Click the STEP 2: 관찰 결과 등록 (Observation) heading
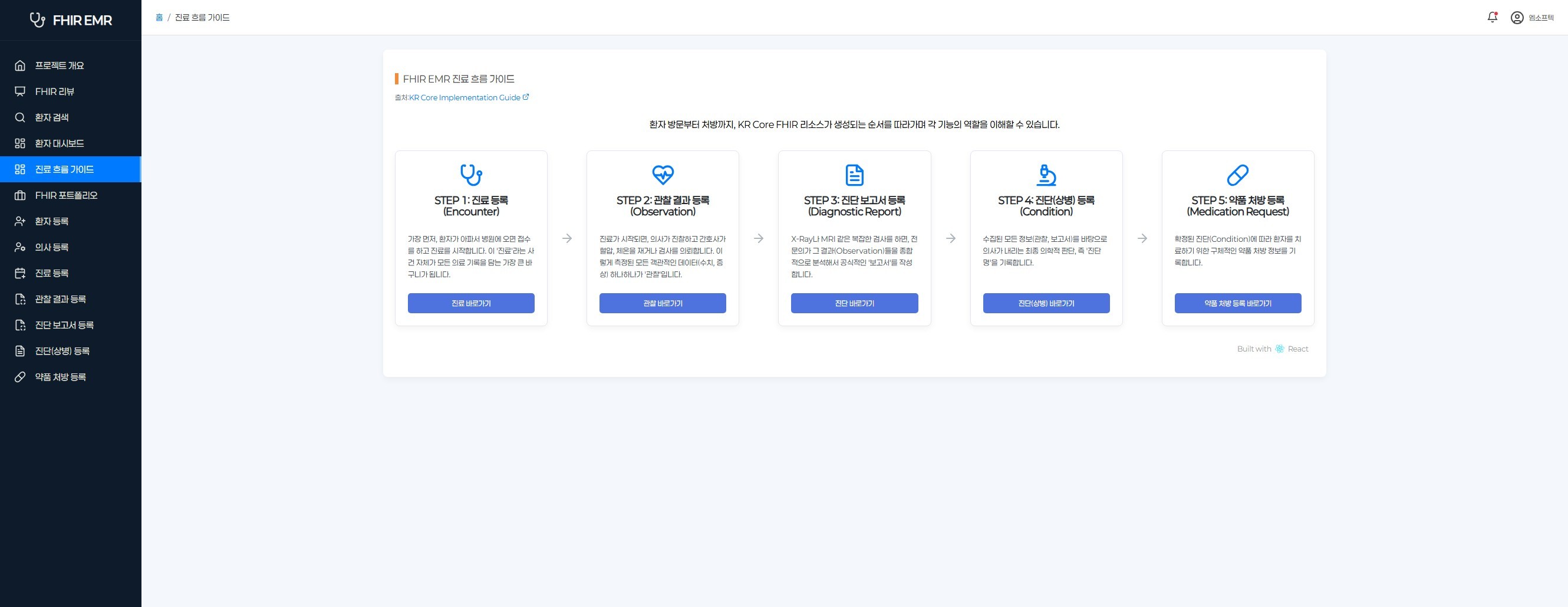Screen dimensions: 1568x607 (663, 206)
